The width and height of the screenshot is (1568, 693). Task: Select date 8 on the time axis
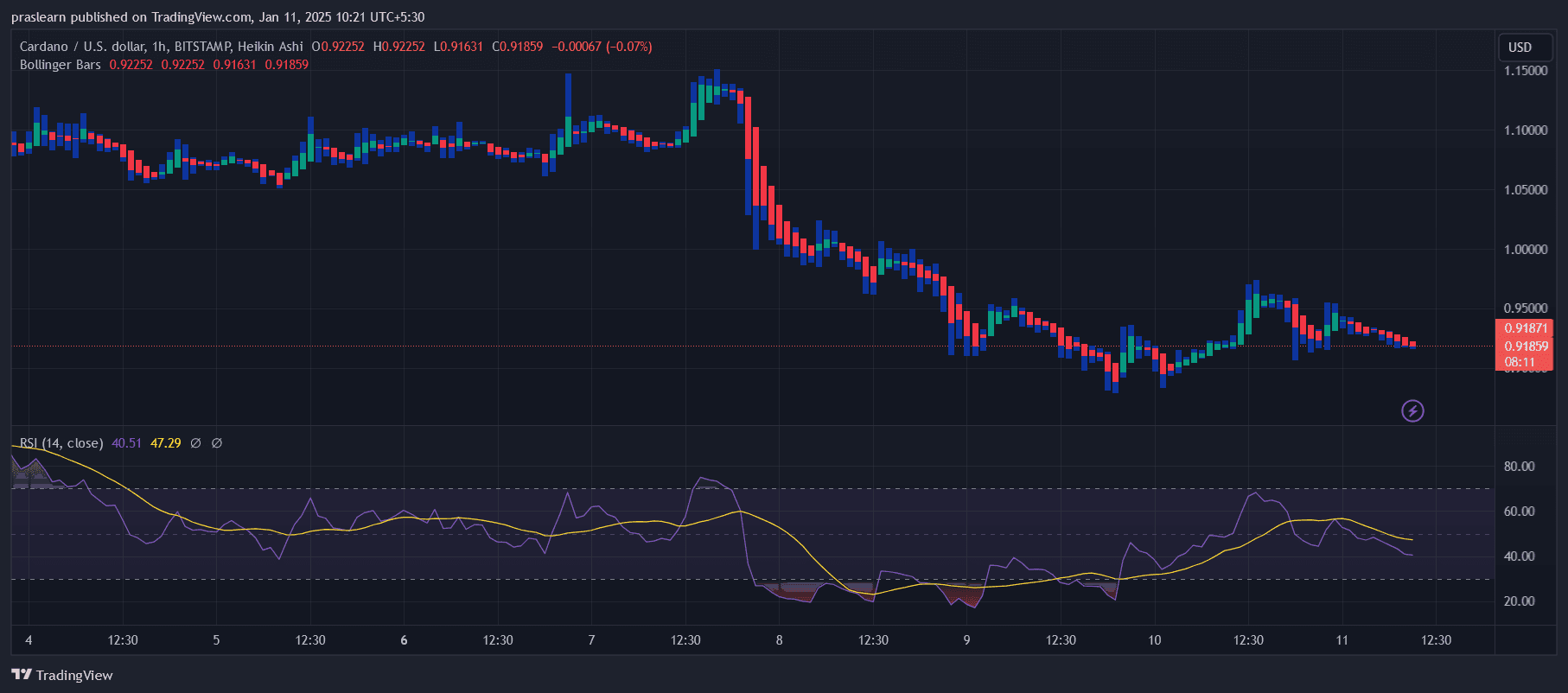pos(779,640)
